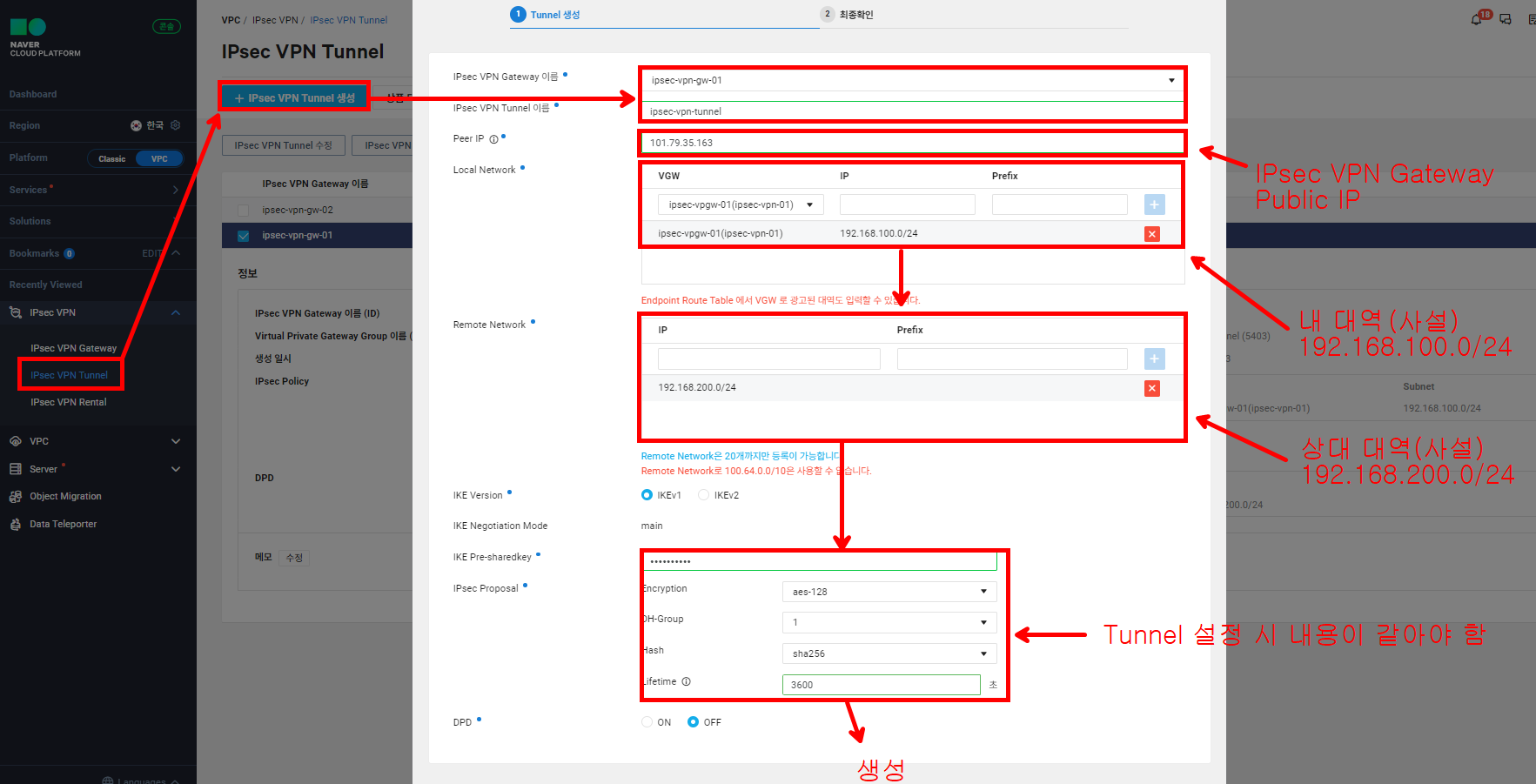Open the IPsec VPN Gateway name dropdown
This screenshot has height=784, width=1536.
(912, 80)
